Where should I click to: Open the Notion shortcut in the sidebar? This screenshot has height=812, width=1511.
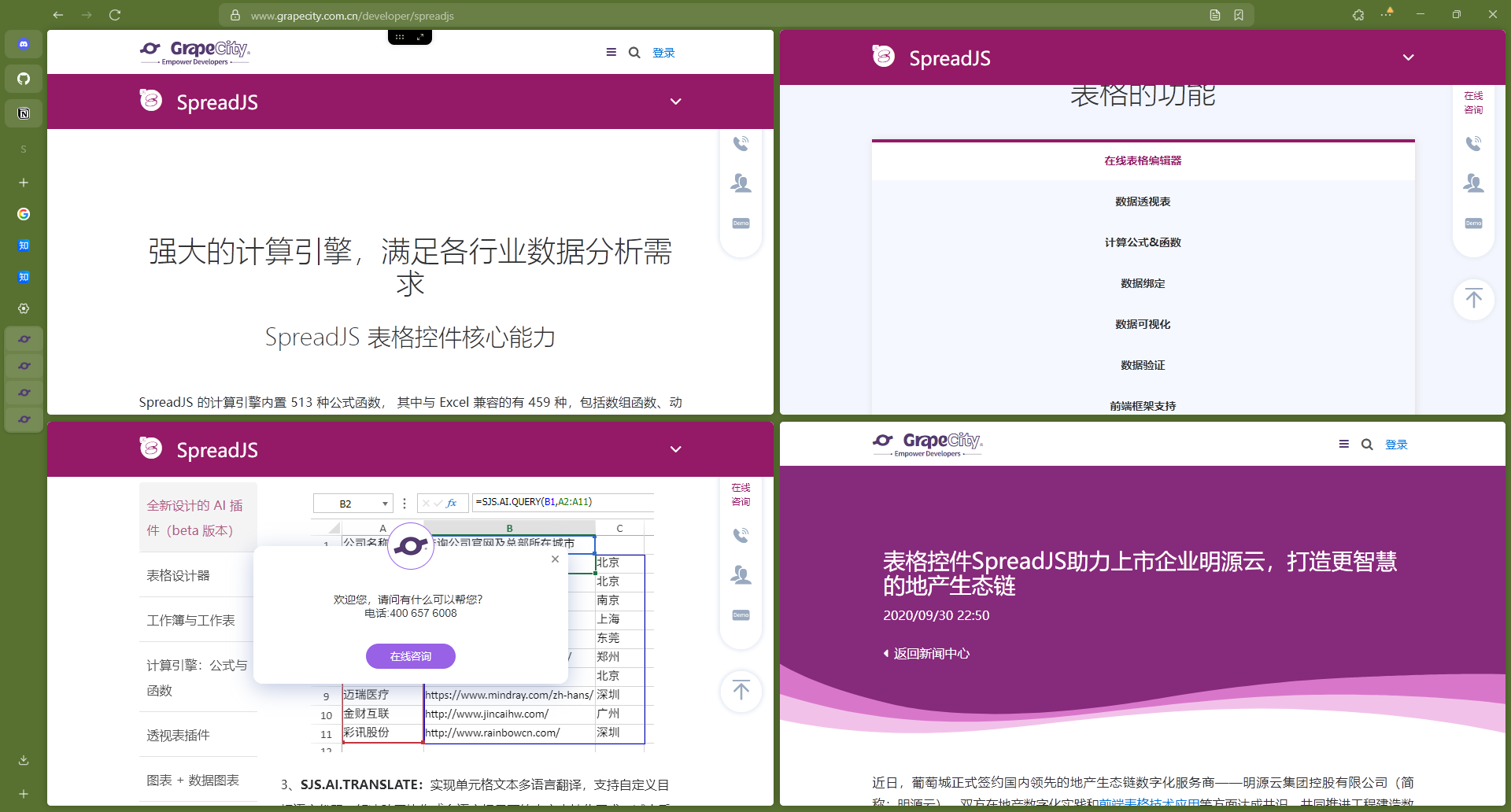point(24,113)
